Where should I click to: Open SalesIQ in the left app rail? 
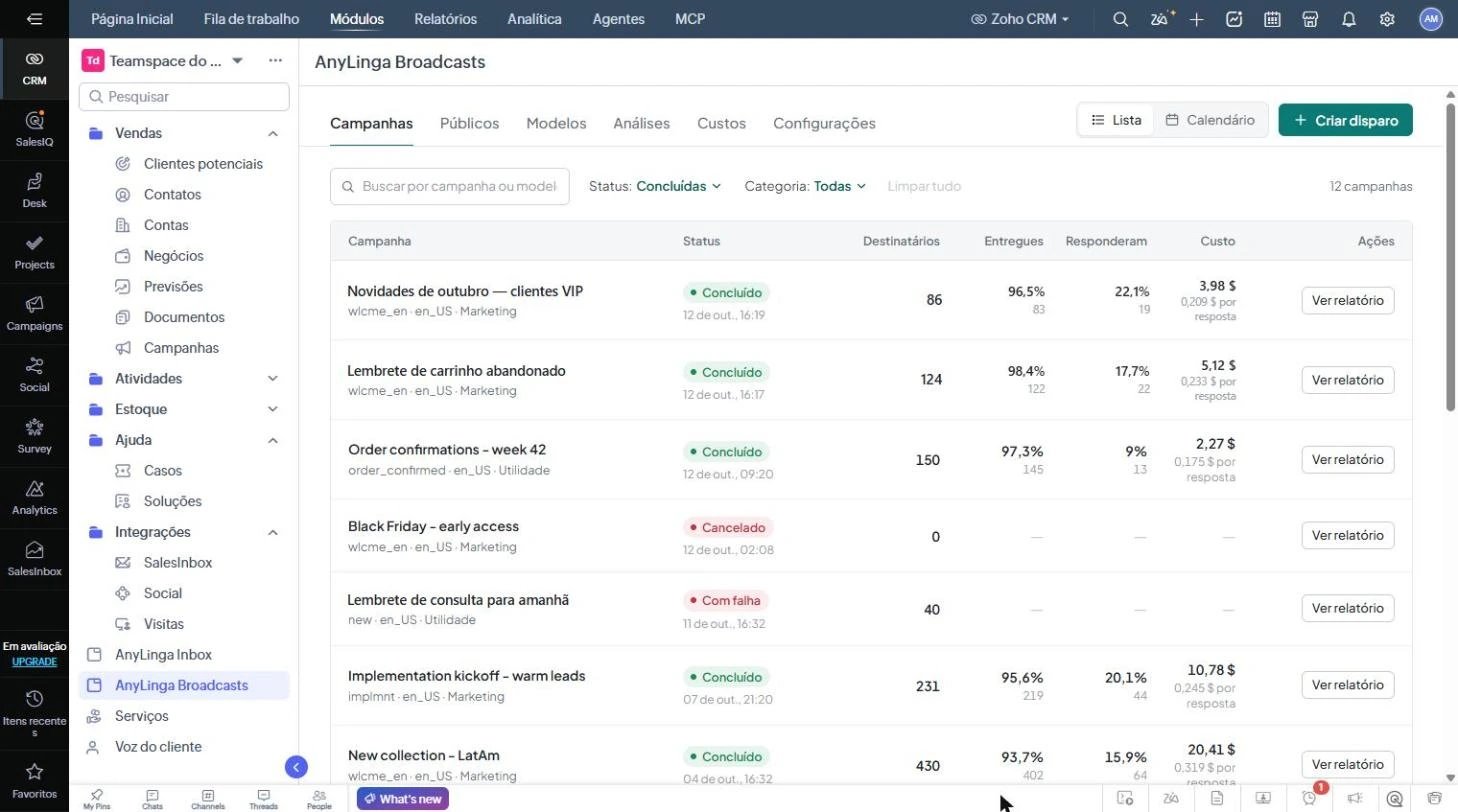(34, 129)
